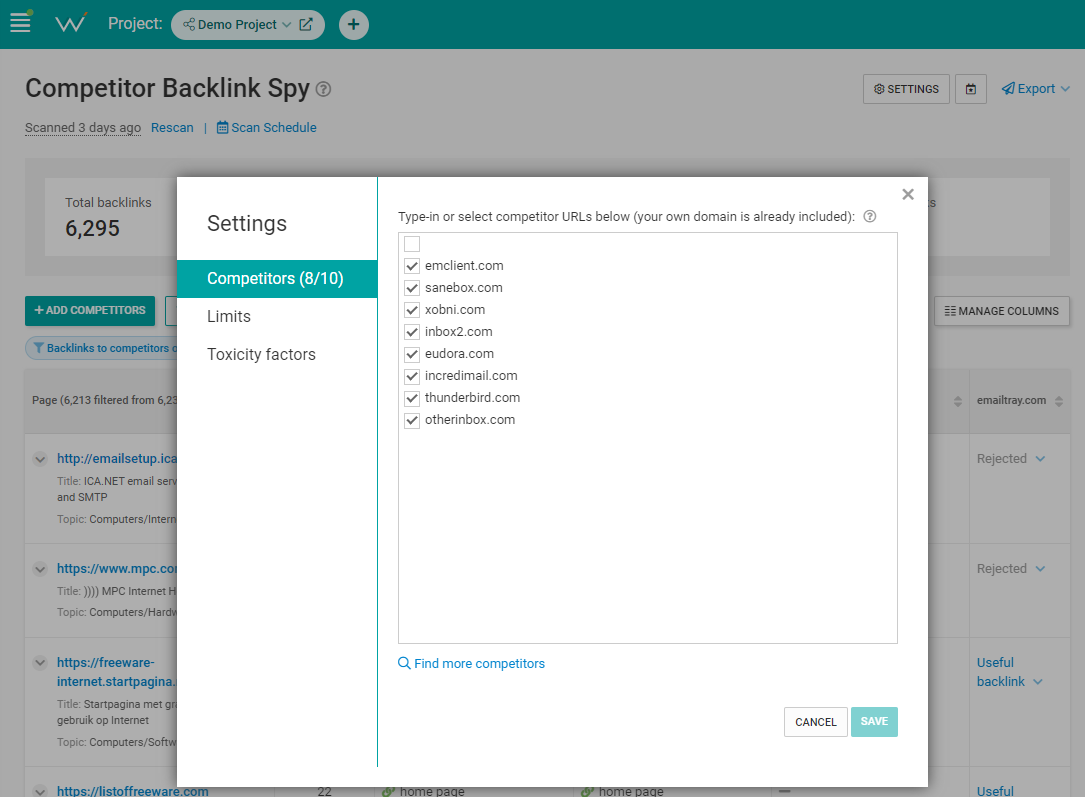1085x797 pixels.
Task: Uncheck eudora.com competitor
Action: click(412, 354)
